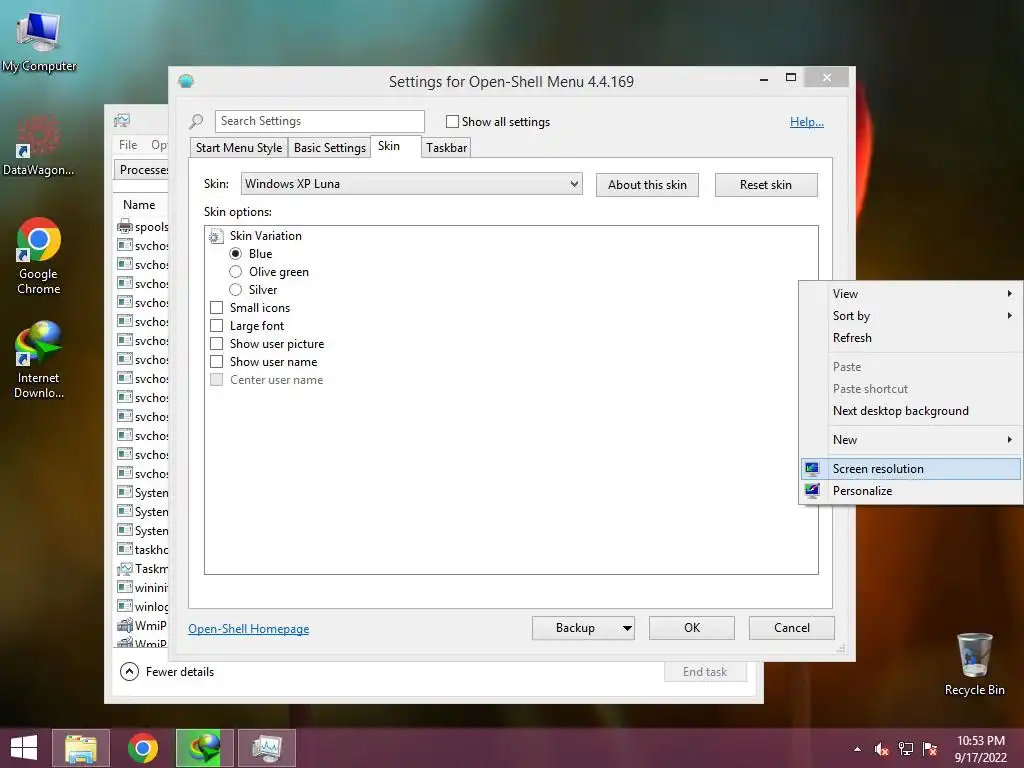Click the Windows Start button
The height and width of the screenshot is (768, 1024).
(24, 748)
